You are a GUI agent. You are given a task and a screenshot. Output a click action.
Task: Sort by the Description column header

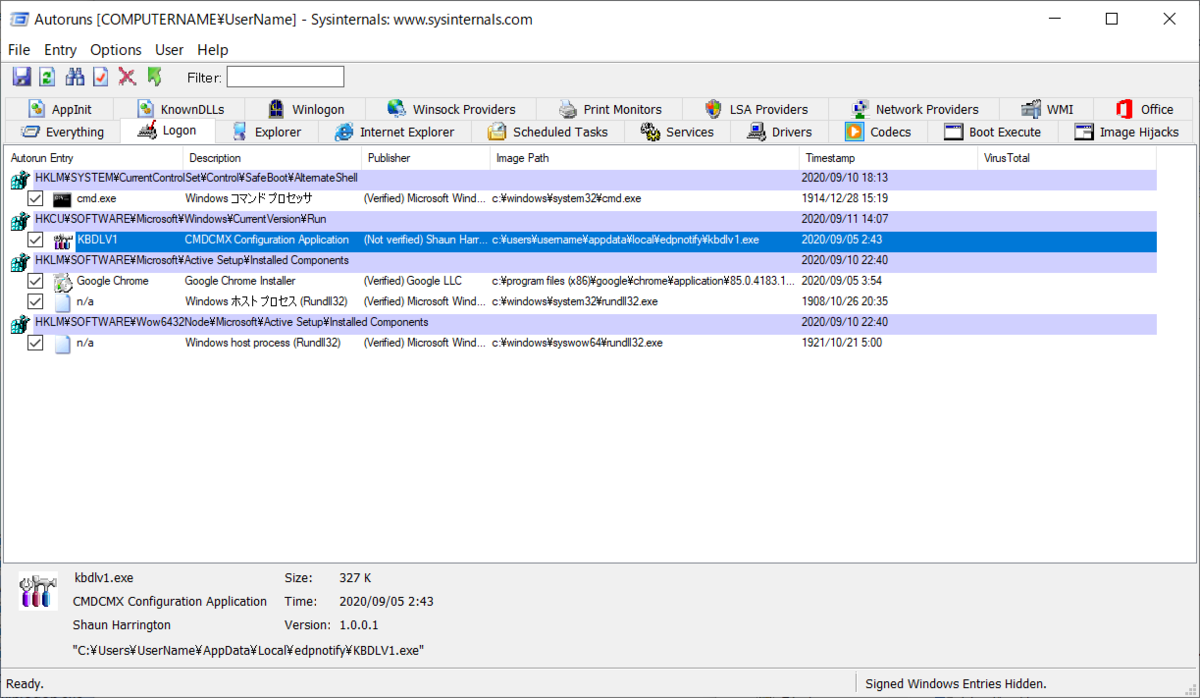[x=272, y=158]
